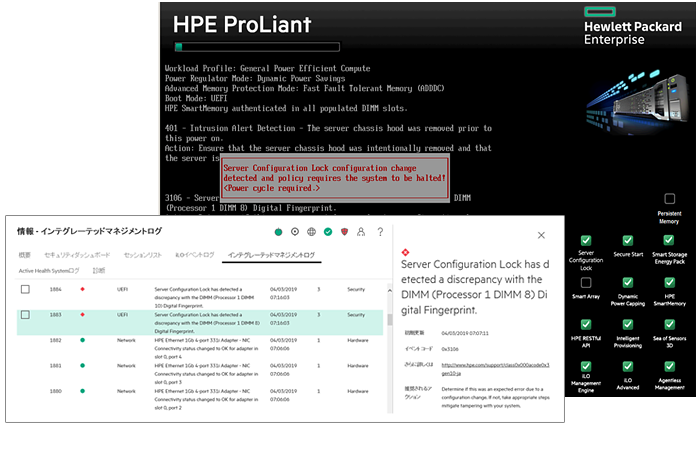This screenshot has height=460, width=700.
Task: Select checkbox for log entry 1883
Action: point(25,315)
